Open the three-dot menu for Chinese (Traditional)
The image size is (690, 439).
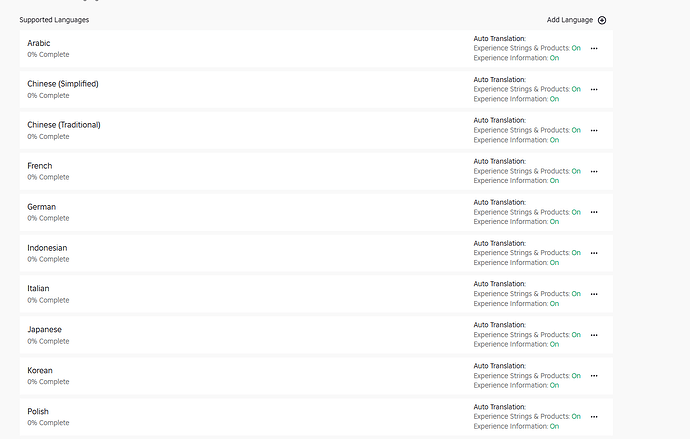594,130
